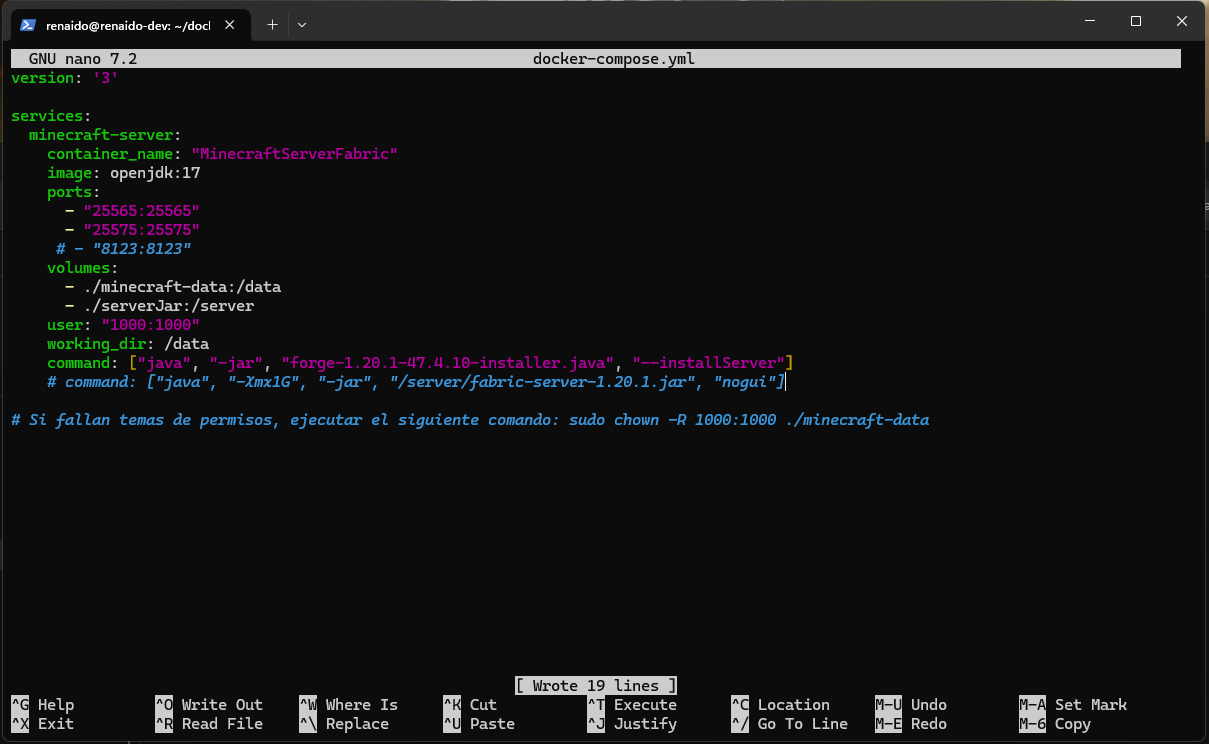Click the ./serverJar:/server volume entry
The height and width of the screenshot is (744, 1209).
[169, 306]
